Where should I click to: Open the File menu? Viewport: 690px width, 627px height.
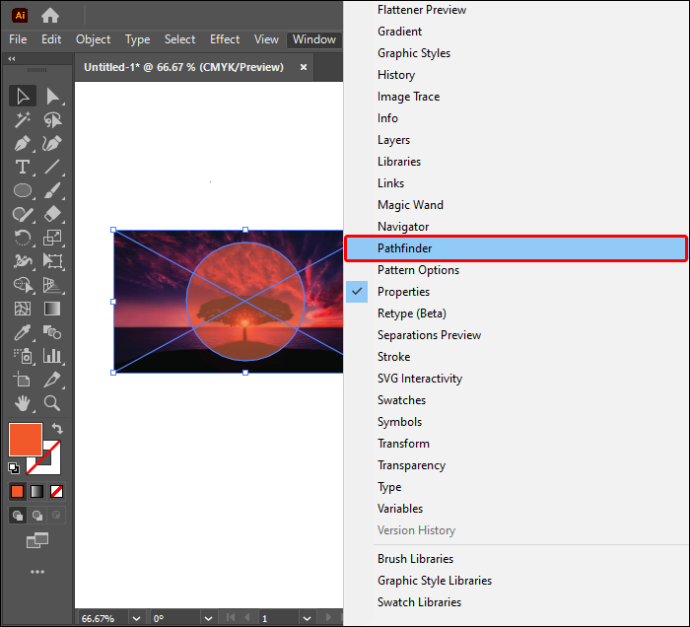[x=18, y=40]
